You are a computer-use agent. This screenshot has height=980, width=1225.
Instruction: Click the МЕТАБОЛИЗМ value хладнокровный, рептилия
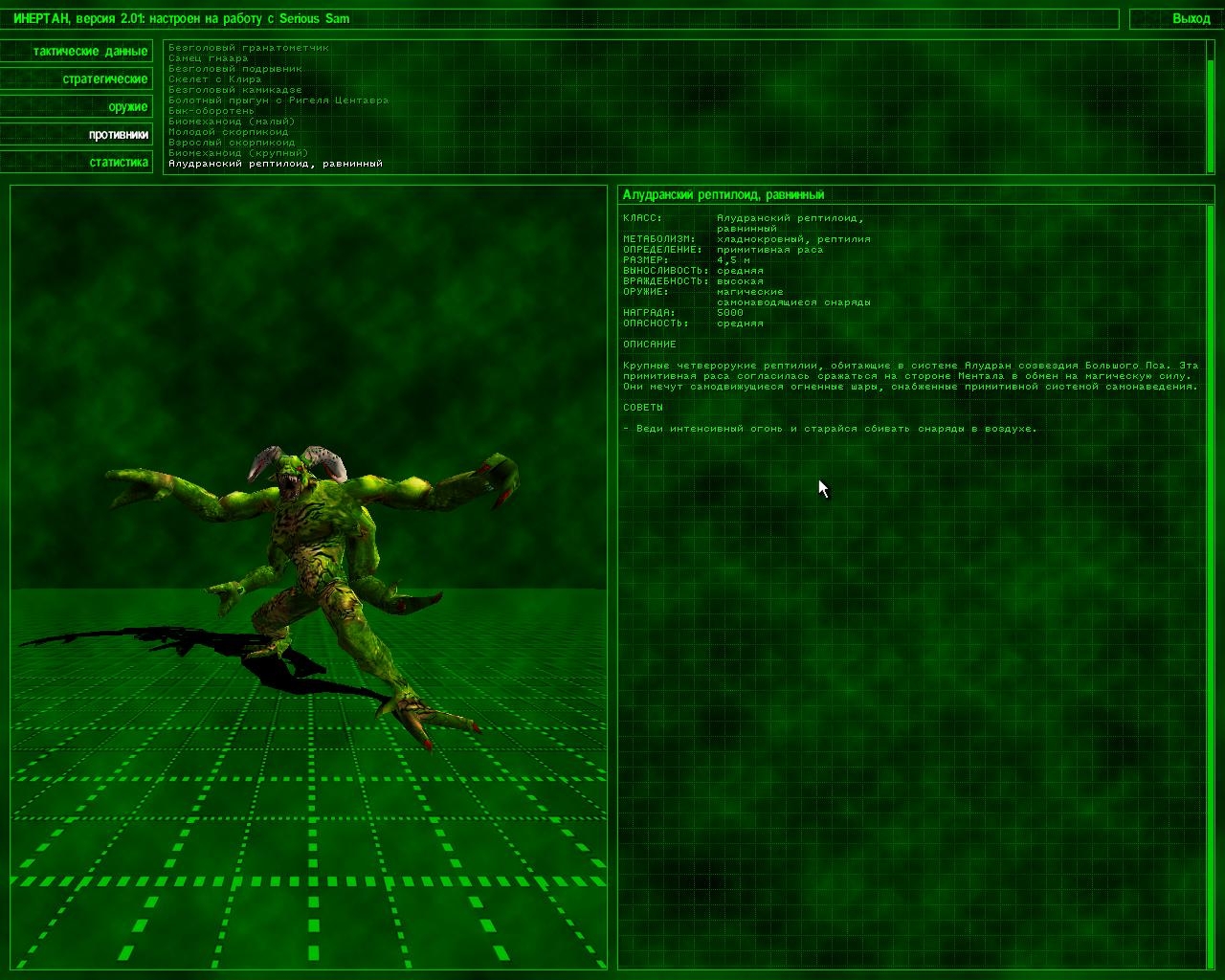pyautogui.click(x=794, y=238)
